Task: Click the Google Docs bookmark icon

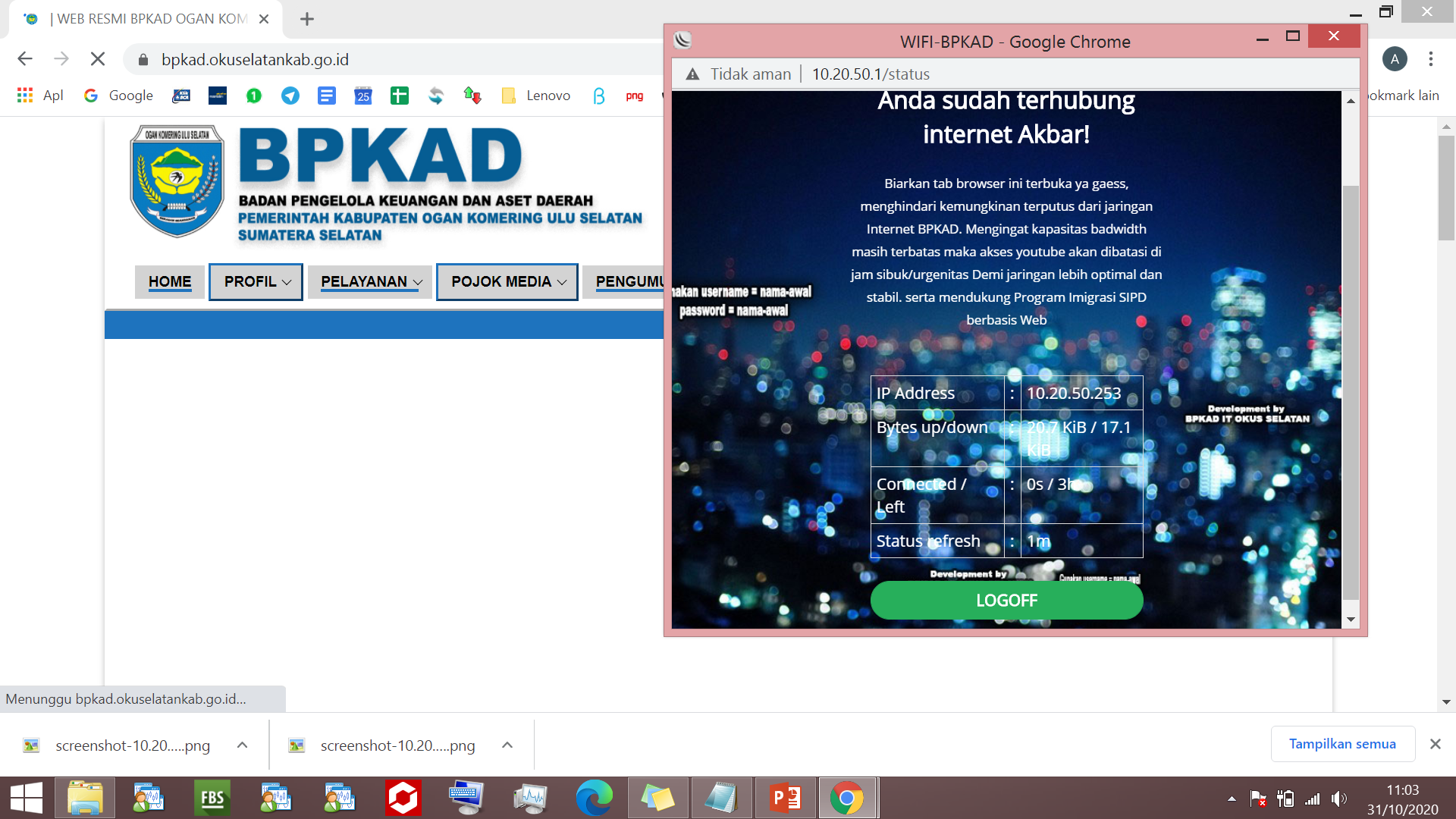Action: (x=327, y=96)
